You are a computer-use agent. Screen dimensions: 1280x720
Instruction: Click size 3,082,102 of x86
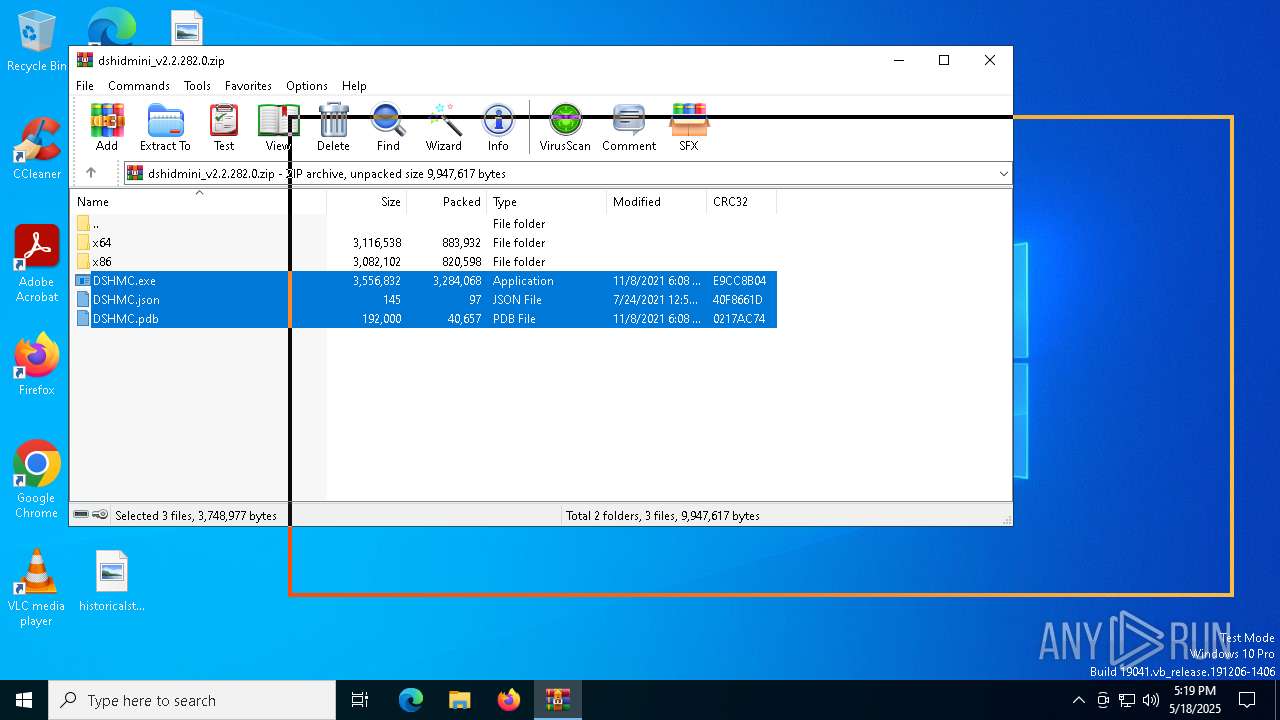click(377, 262)
